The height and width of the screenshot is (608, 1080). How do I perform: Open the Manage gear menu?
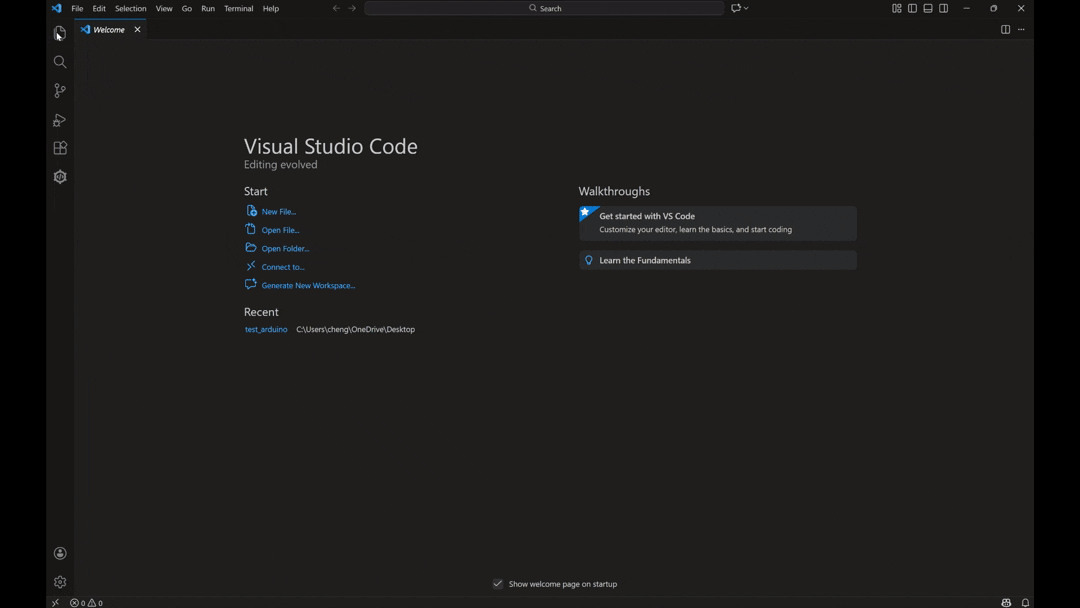(60, 582)
